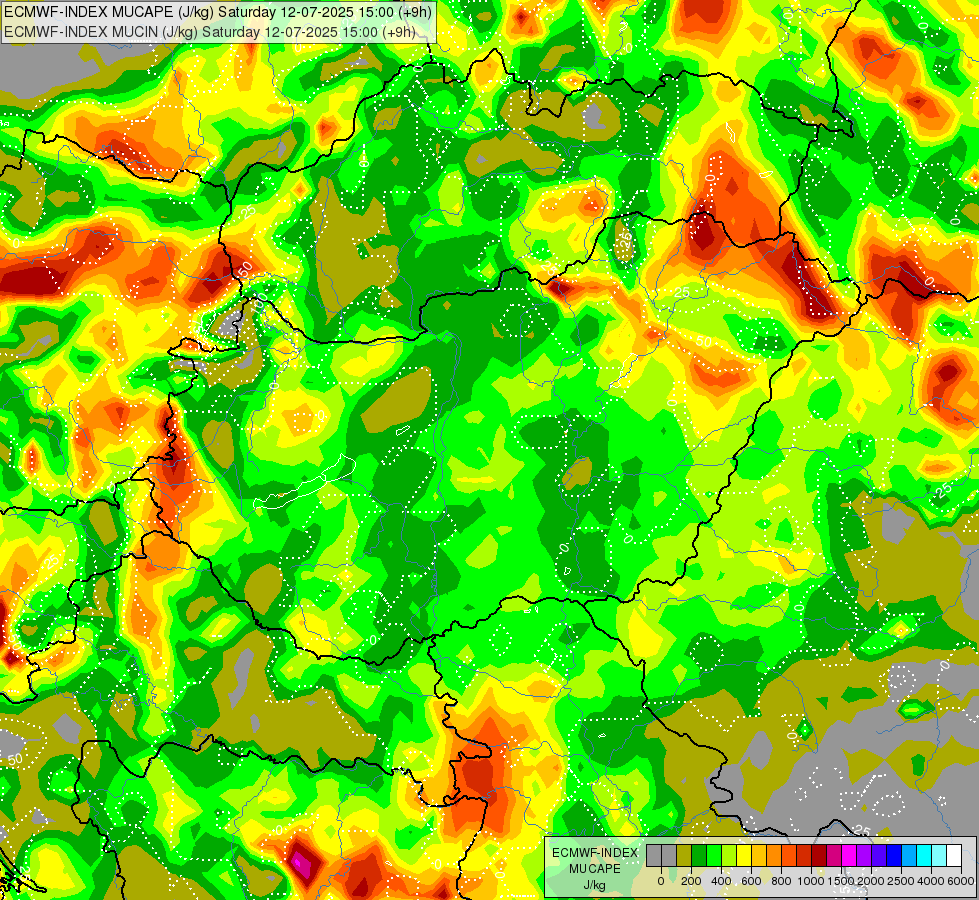Click the legend value 600
The height and width of the screenshot is (900, 979).
coord(751,881)
